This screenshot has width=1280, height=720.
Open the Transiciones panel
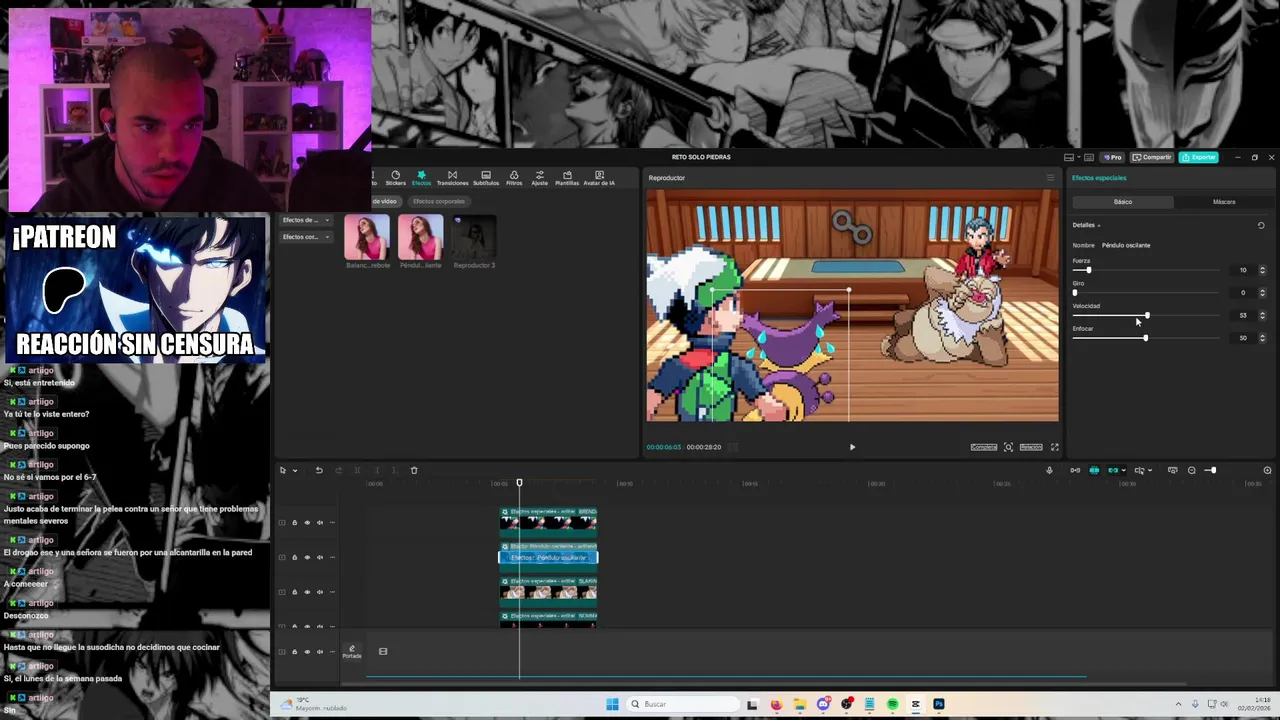[x=452, y=178]
